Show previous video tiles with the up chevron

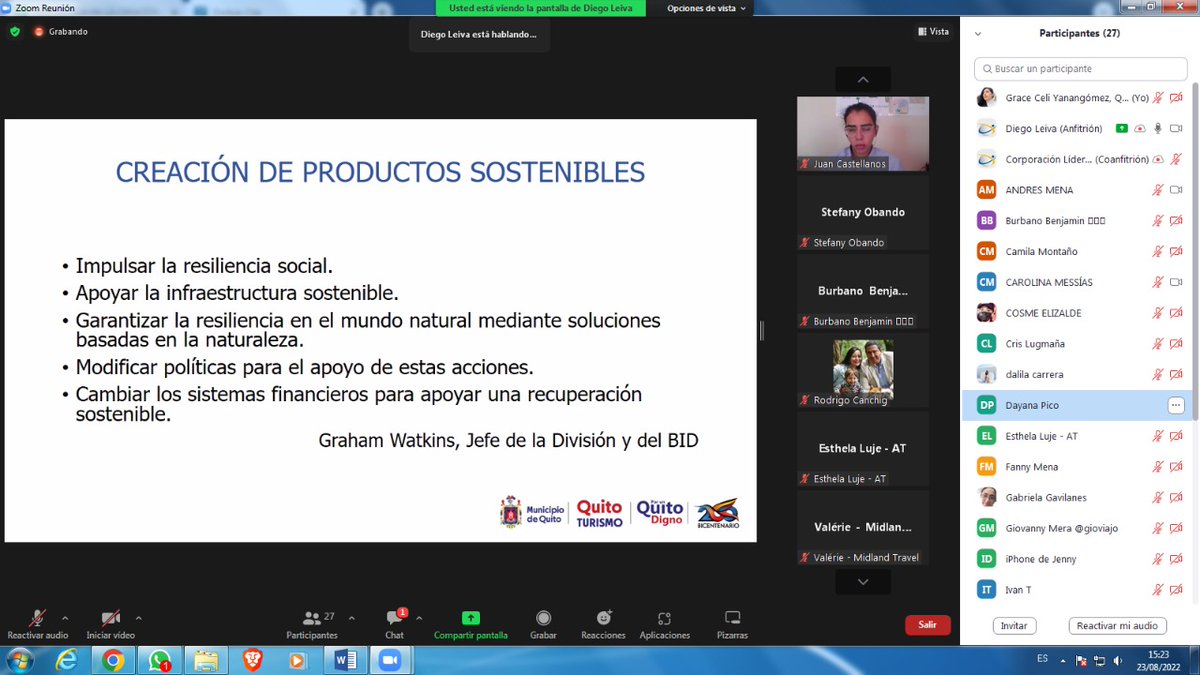863,80
